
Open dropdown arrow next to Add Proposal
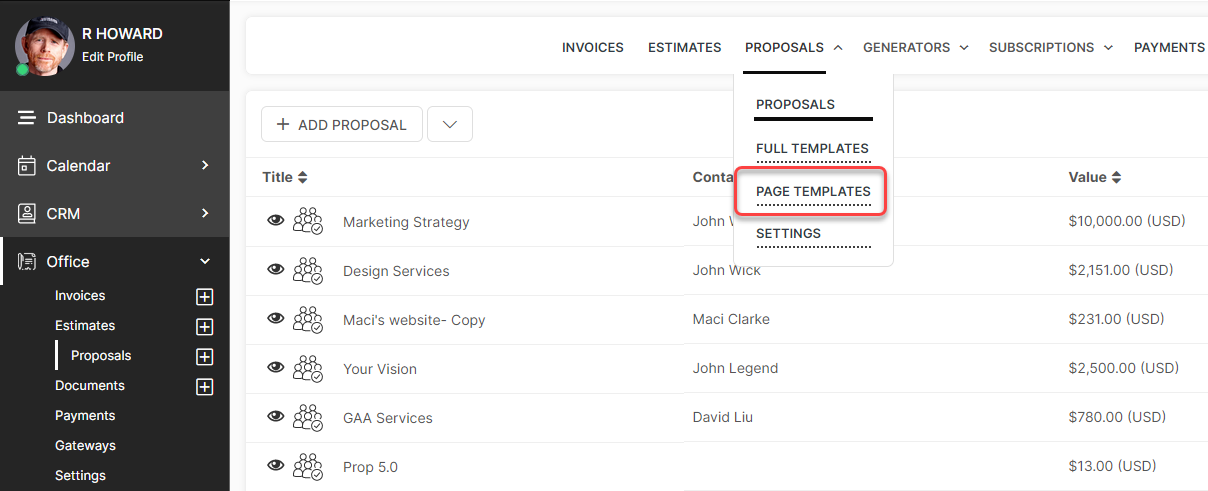pyautogui.click(x=450, y=125)
